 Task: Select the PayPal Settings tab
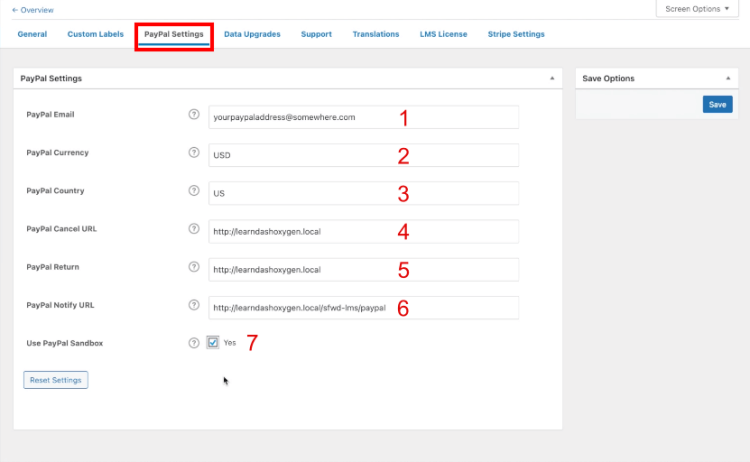pos(174,34)
